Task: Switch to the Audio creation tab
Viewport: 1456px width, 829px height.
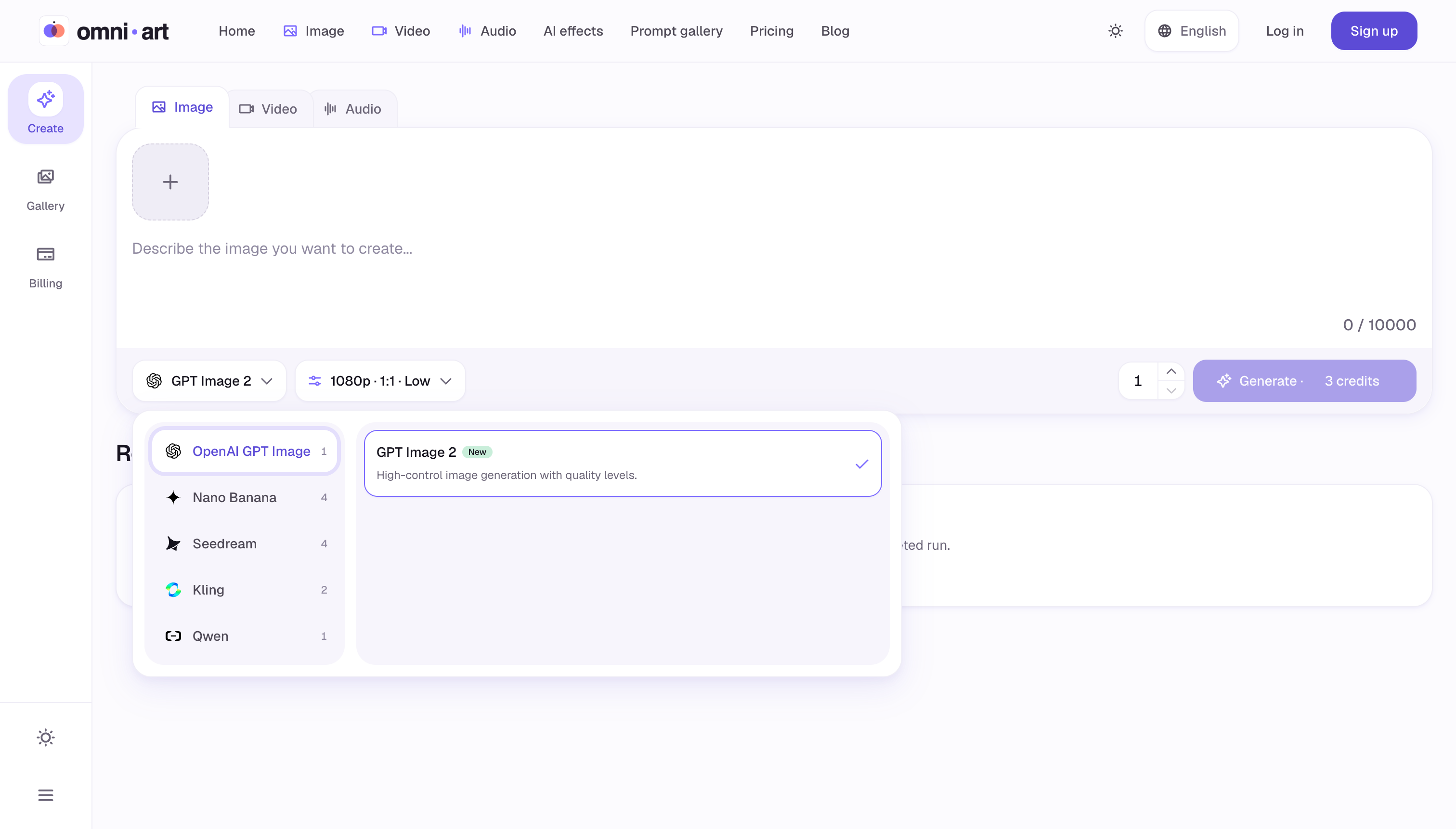Action: click(x=352, y=109)
